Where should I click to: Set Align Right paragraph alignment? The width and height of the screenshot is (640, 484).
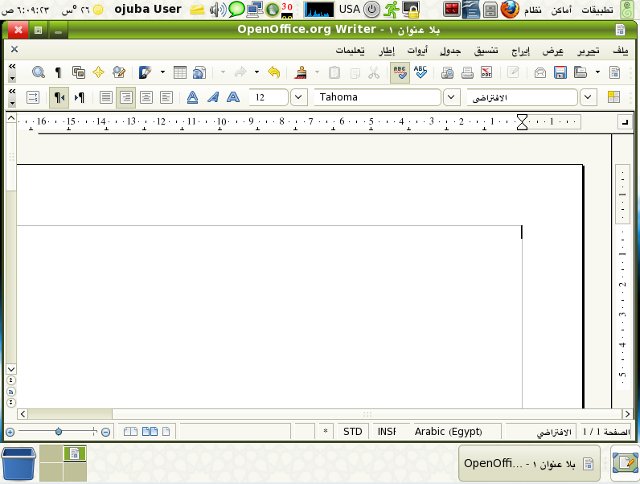[x=126, y=97]
